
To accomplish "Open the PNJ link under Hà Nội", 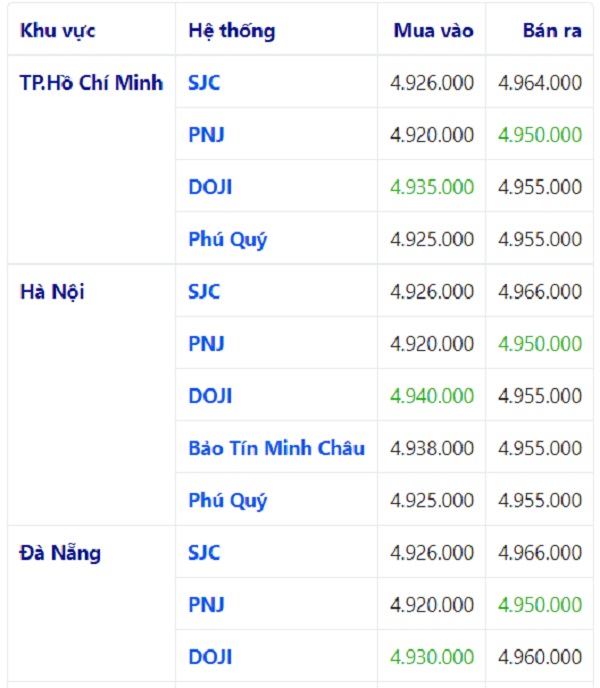I will pyautogui.click(x=206, y=344).
